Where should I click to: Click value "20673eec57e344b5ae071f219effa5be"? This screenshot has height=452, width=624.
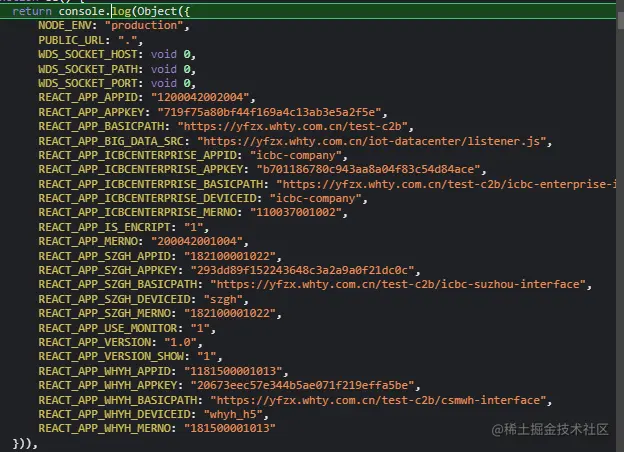[302, 385]
